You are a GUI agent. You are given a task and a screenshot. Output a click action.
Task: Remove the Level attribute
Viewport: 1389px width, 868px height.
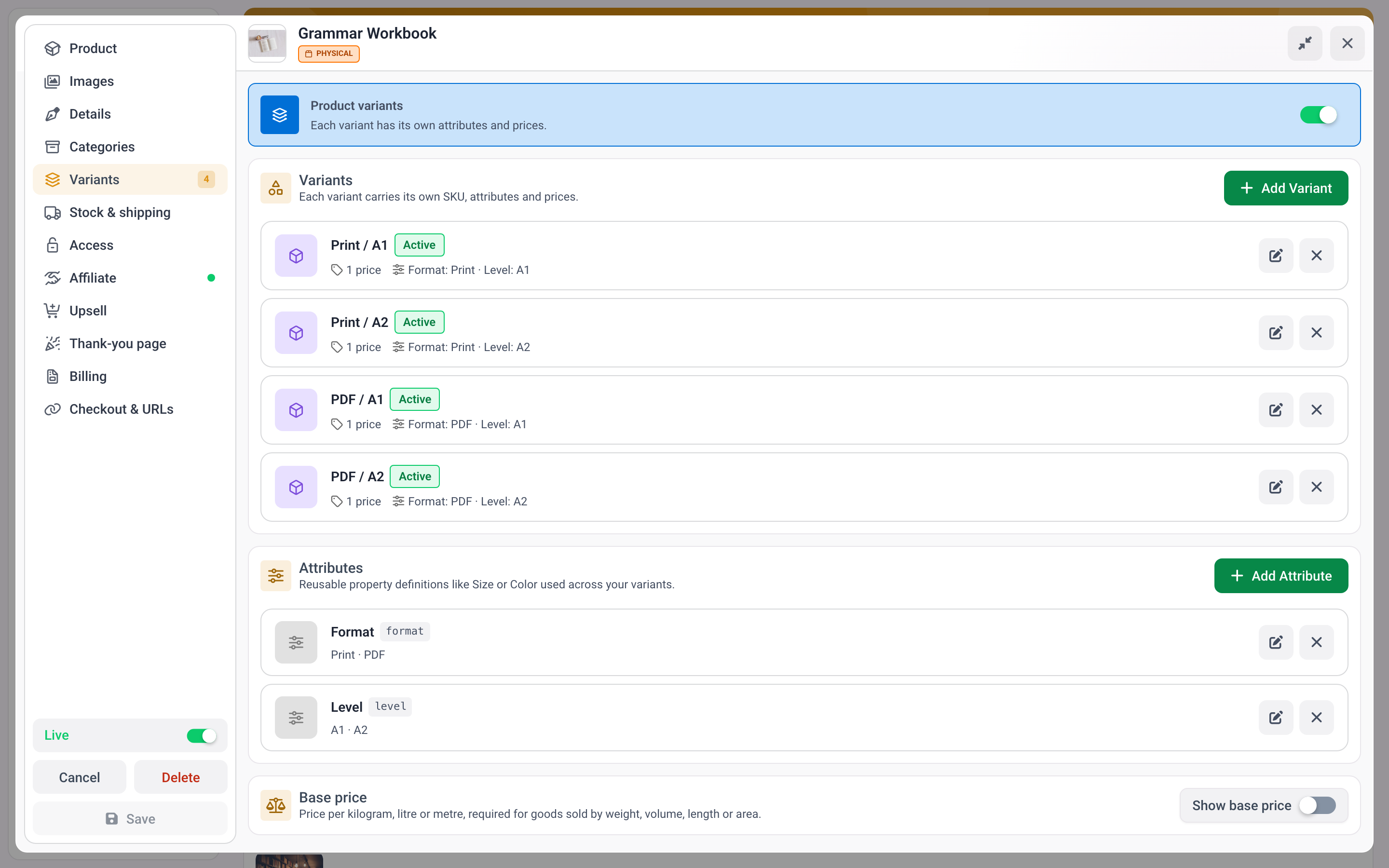click(1316, 718)
